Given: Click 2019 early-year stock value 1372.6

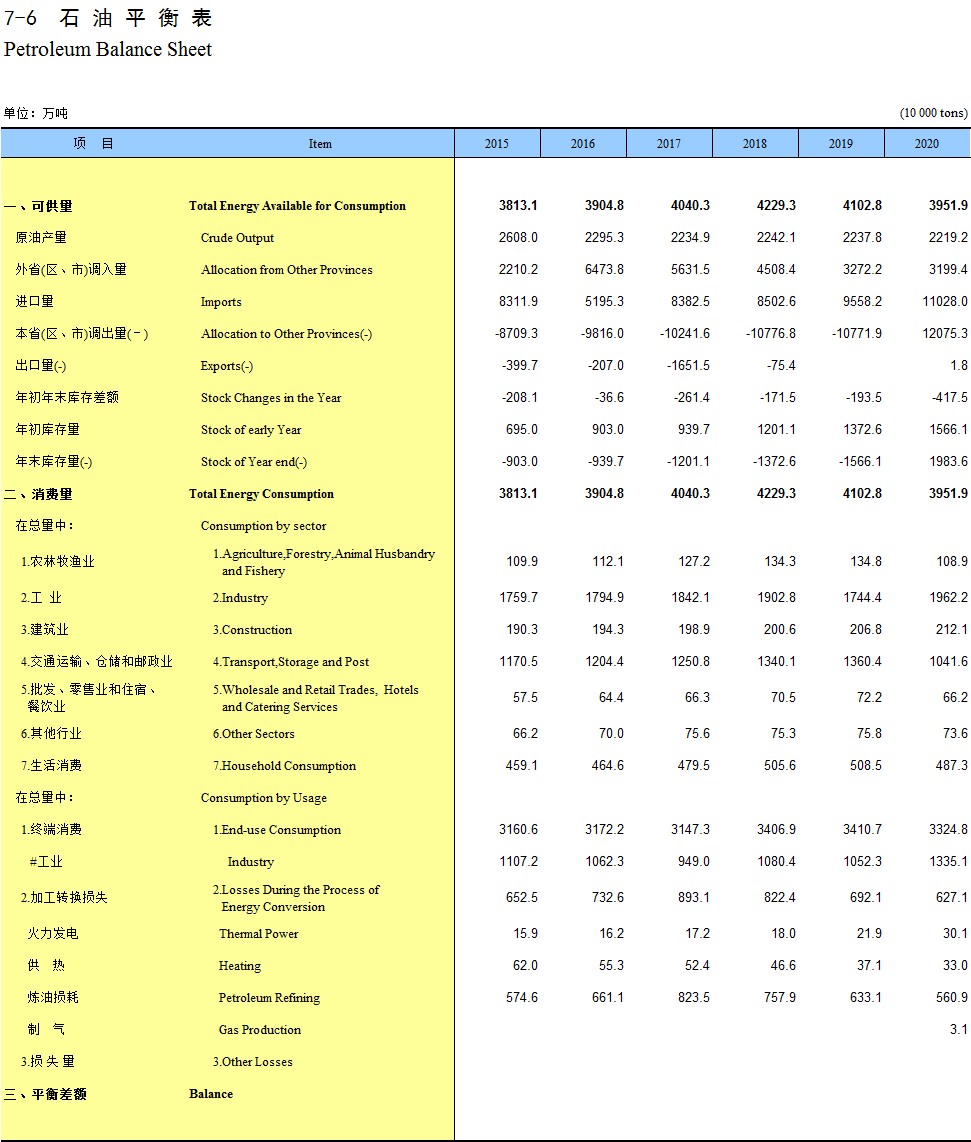Looking at the screenshot, I should (862, 430).
